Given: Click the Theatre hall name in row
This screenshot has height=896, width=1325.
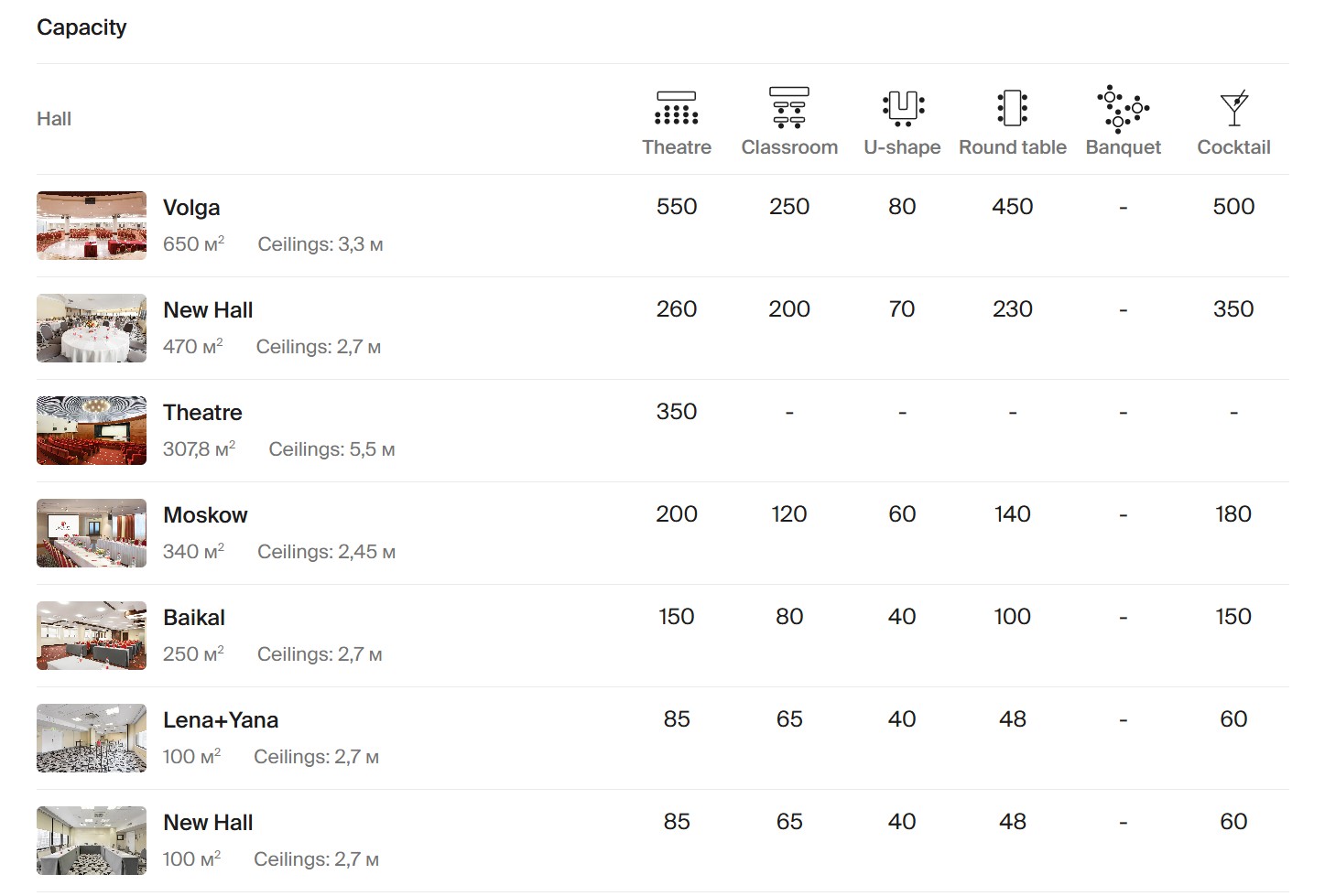Looking at the screenshot, I should coord(202,413).
